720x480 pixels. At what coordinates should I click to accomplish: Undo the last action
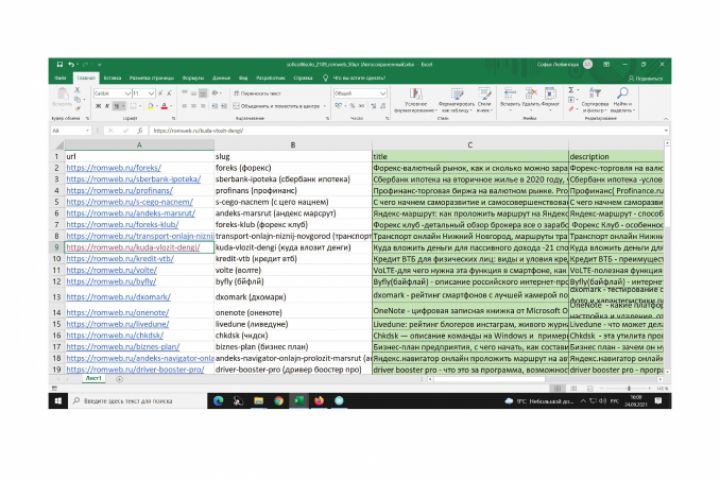coord(71,64)
